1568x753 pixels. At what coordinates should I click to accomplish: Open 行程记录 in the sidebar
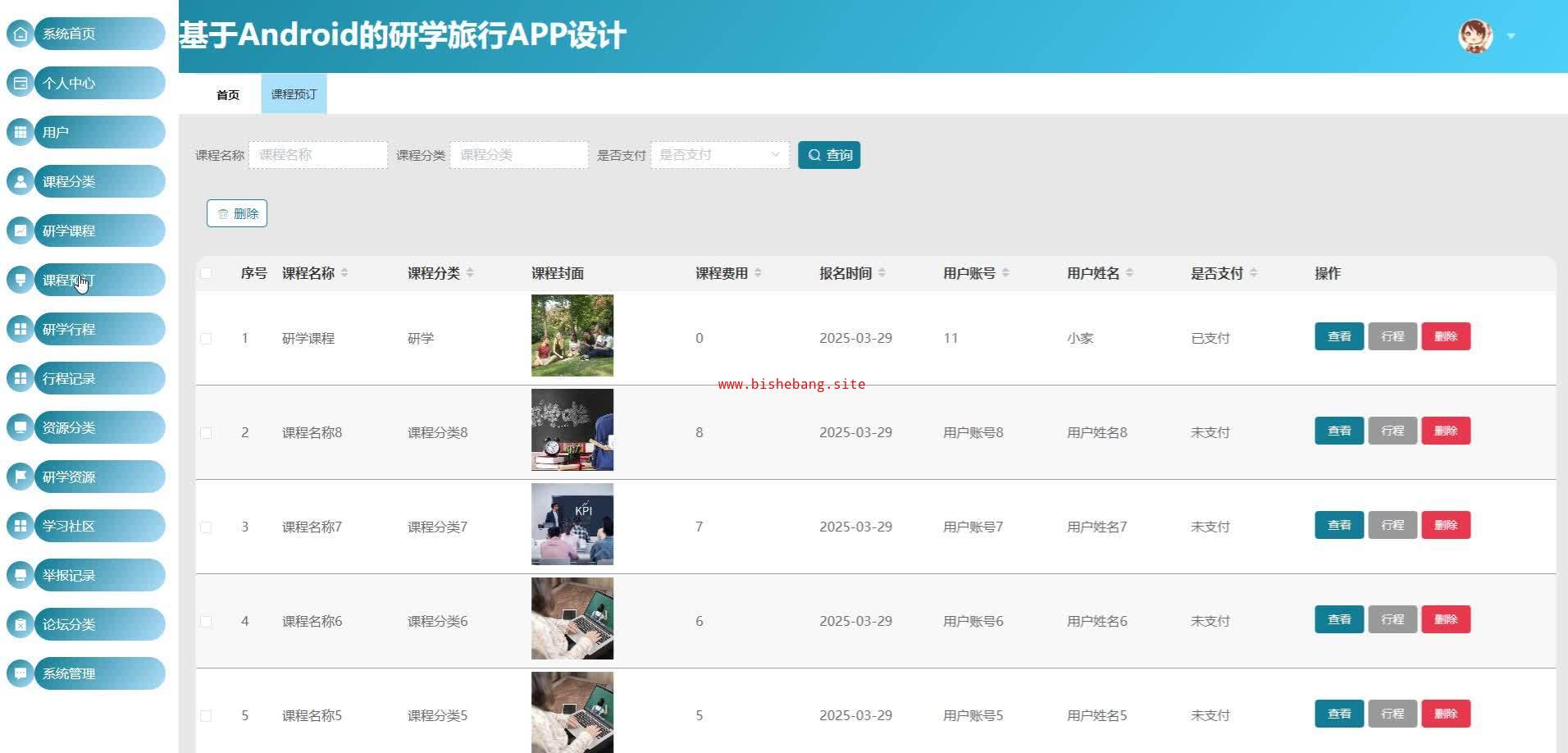99,378
